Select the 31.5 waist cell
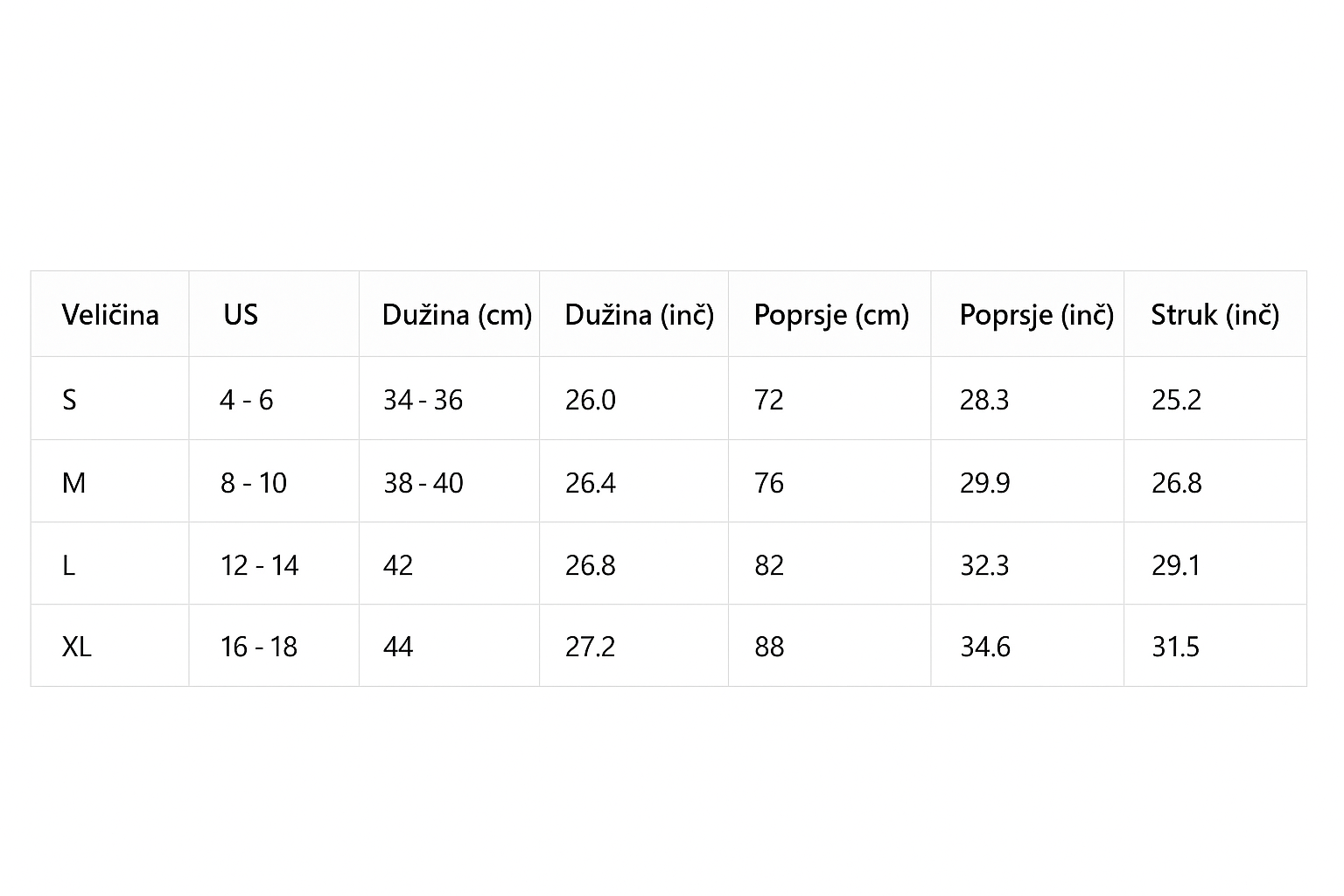The height and width of the screenshot is (896, 1344). pyautogui.click(x=1175, y=647)
